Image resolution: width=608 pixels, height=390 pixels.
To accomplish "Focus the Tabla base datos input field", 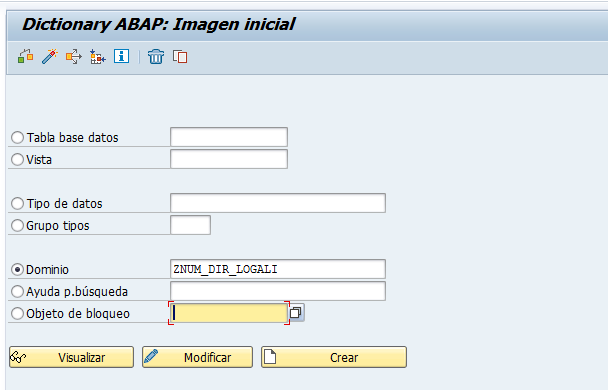I will [x=229, y=137].
